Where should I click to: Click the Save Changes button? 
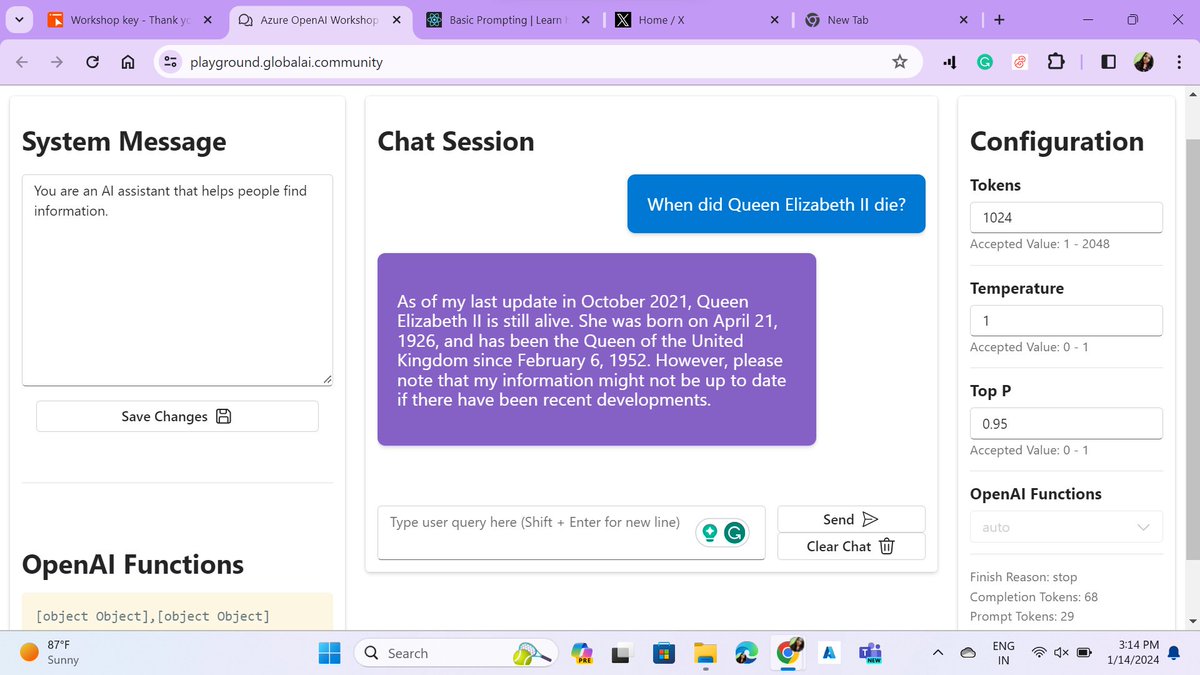click(x=177, y=416)
